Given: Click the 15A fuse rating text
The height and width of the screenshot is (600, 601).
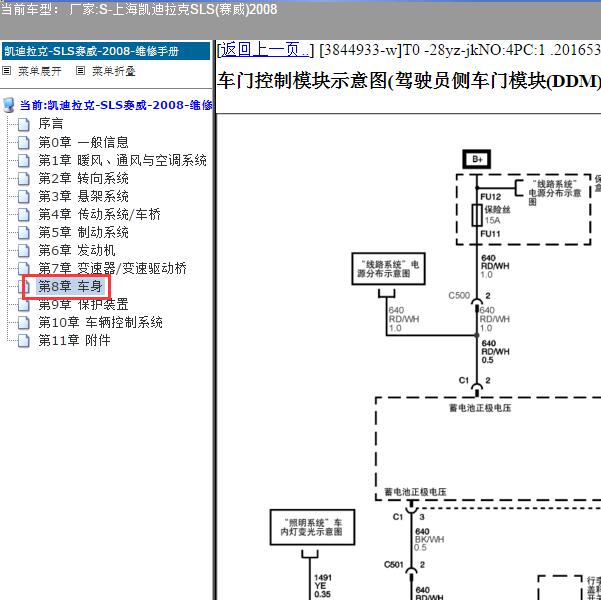Looking at the screenshot, I should point(492,220).
